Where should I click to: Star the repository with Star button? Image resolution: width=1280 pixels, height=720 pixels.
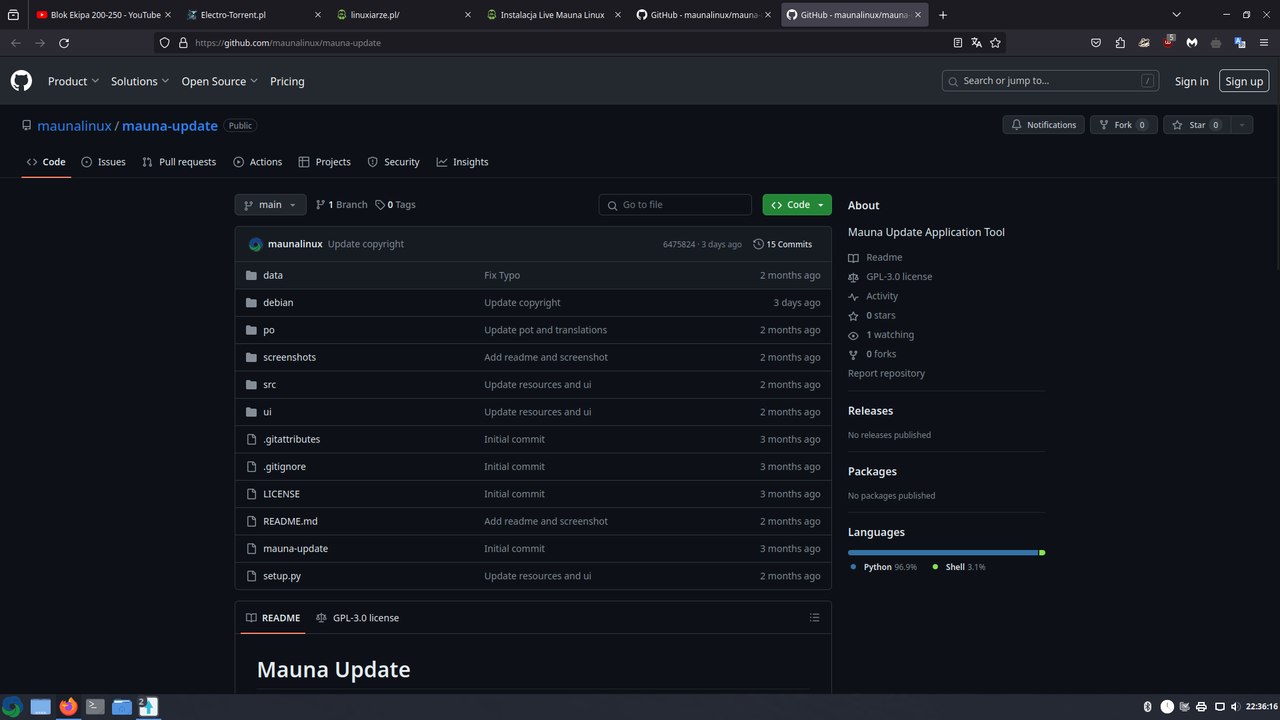1197,125
